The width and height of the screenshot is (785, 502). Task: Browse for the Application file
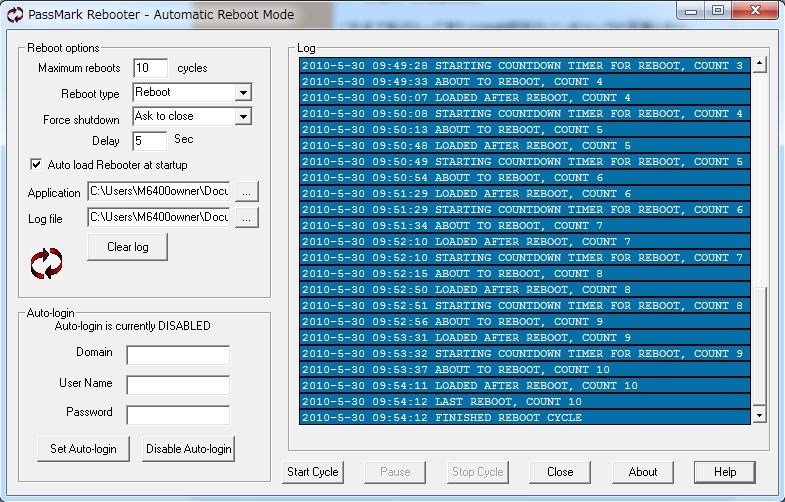[x=247, y=192]
